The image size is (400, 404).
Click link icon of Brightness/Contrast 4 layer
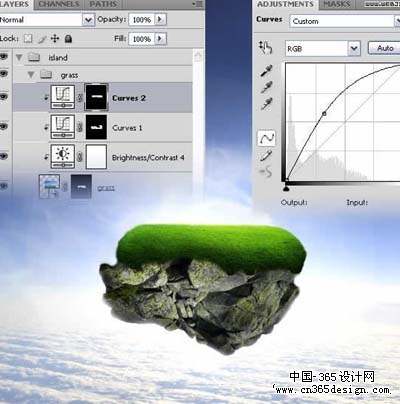80,157
